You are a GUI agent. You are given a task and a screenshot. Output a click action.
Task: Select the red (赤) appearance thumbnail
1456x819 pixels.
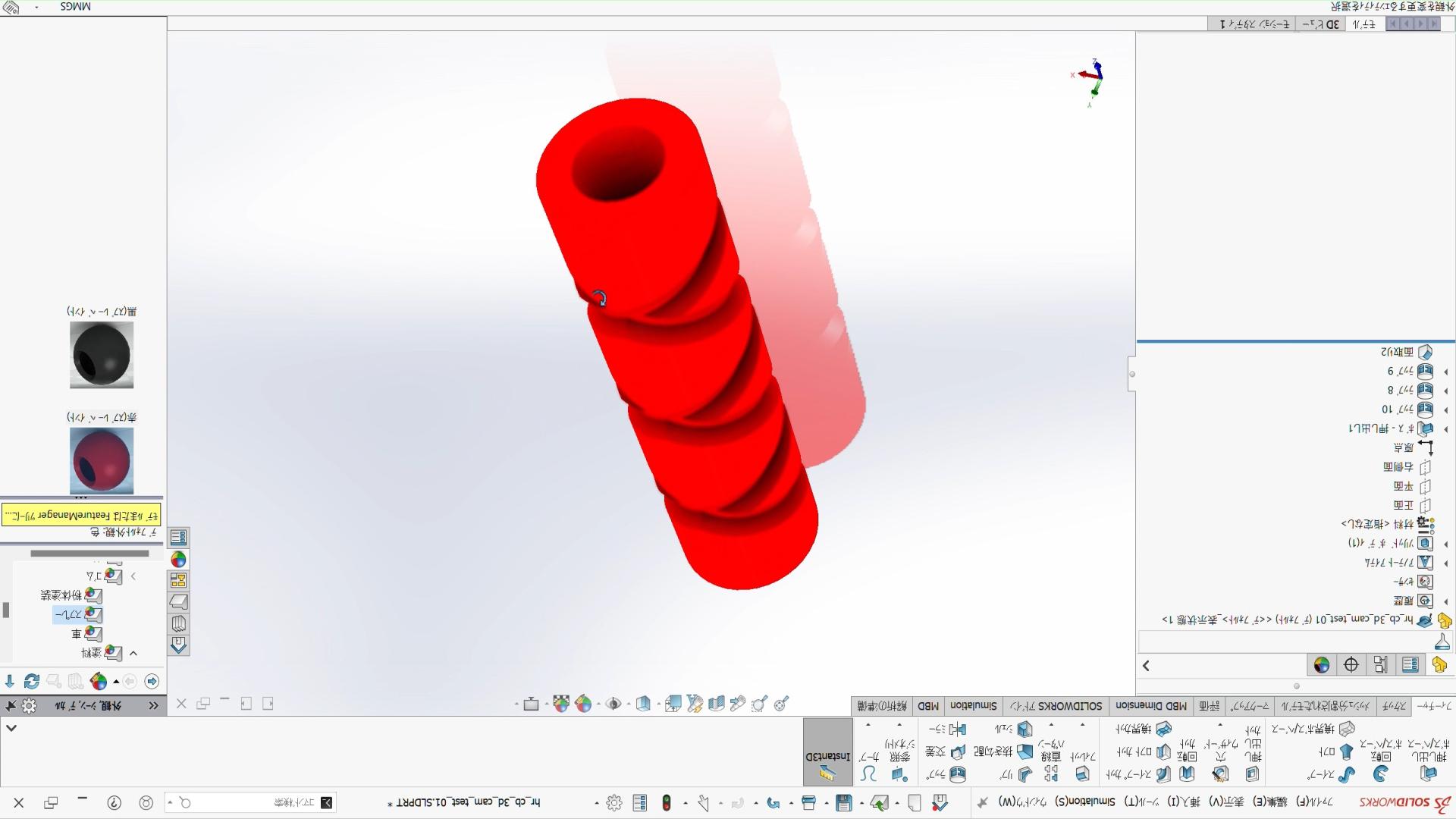click(102, 461)
